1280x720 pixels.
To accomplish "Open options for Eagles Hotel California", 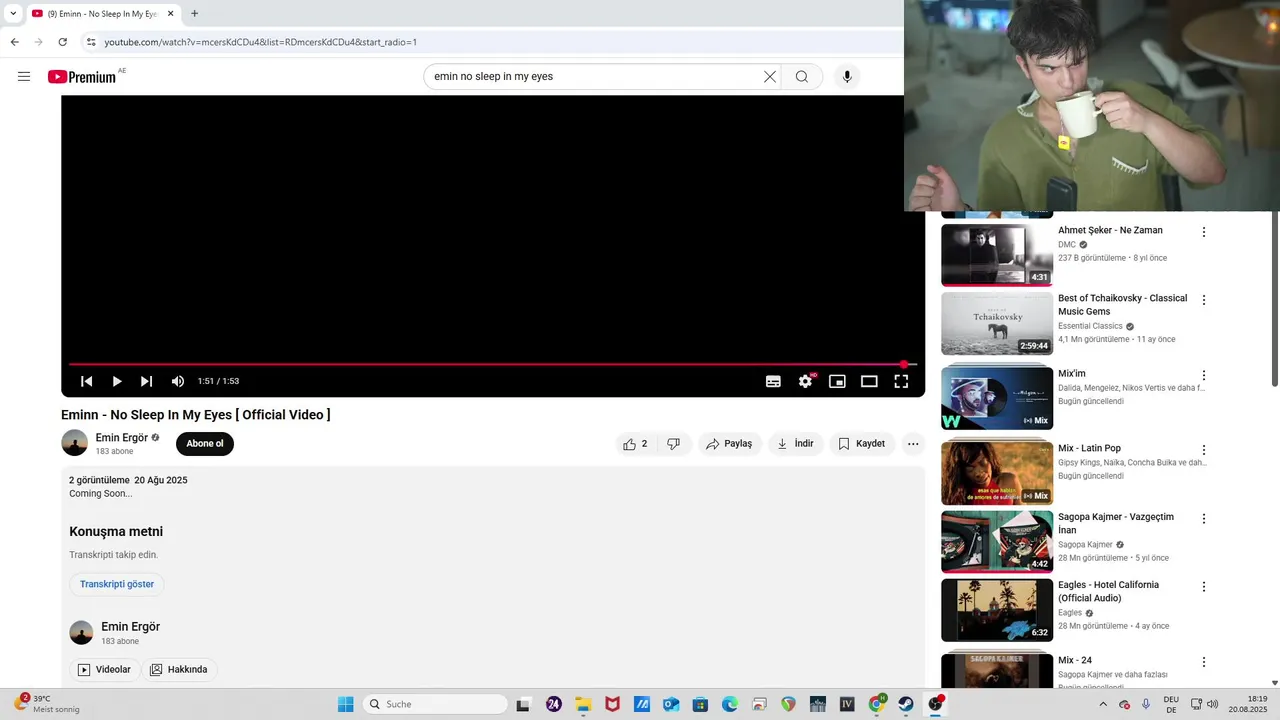I will point(1204,587).
